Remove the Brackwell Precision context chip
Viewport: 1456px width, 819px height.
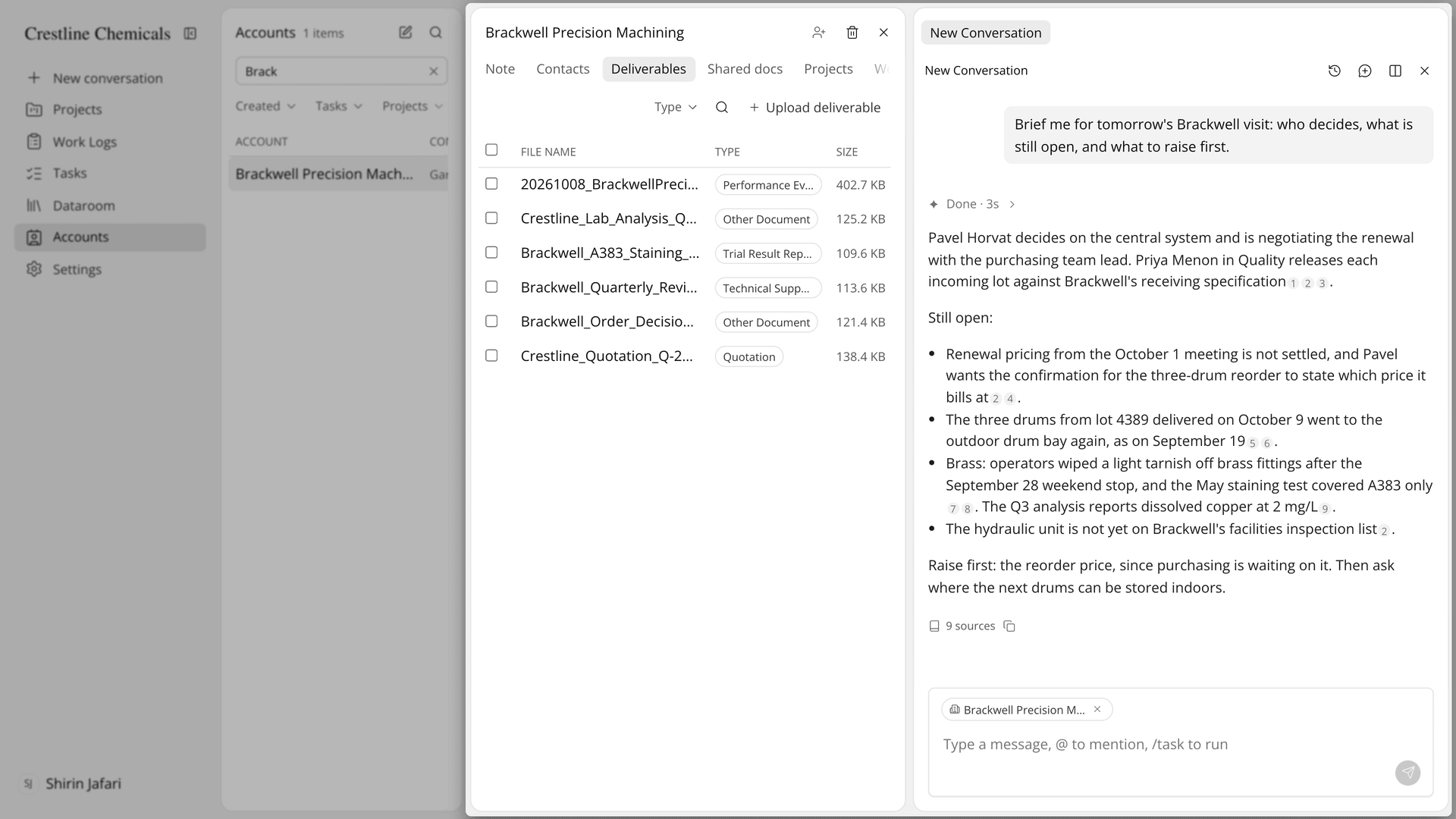tap(1097, 709)
